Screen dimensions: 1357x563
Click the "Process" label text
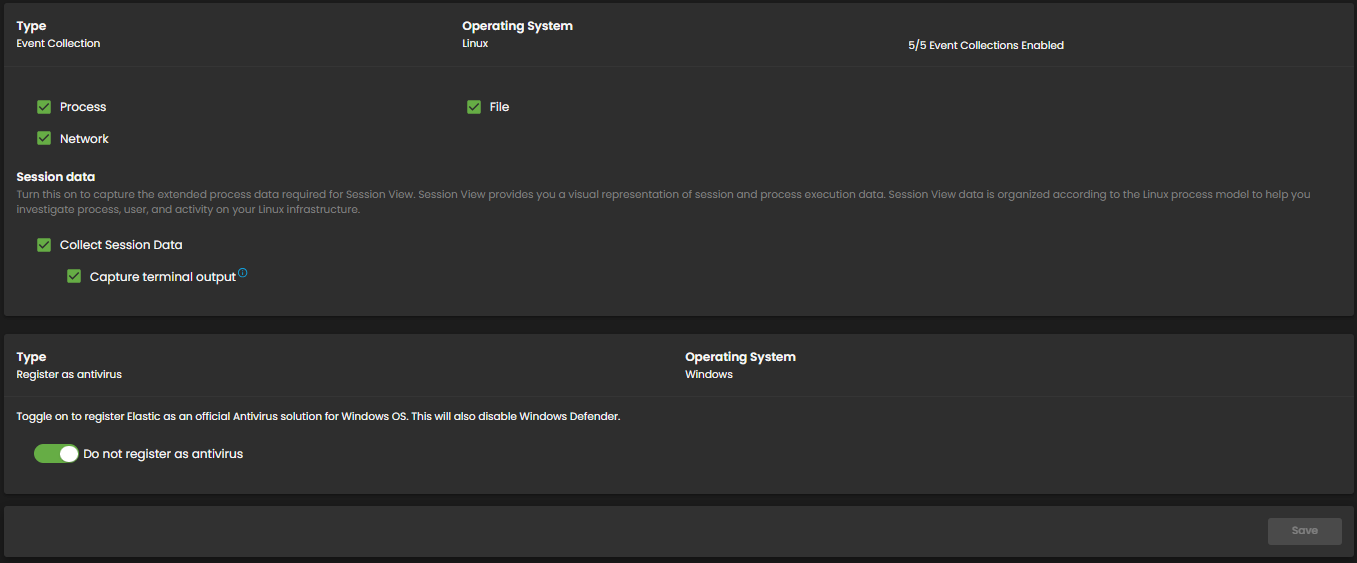tap(83, 107)
